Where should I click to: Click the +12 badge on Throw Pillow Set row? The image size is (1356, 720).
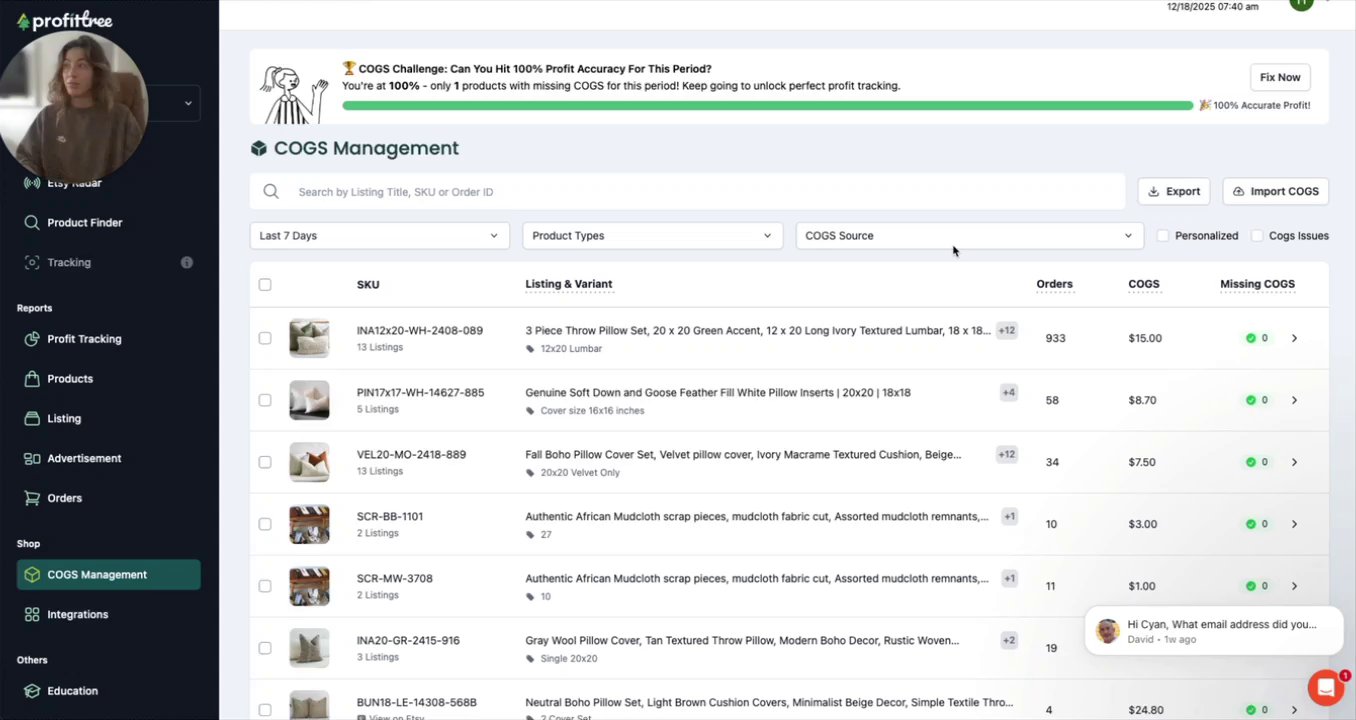(1006, 331)
